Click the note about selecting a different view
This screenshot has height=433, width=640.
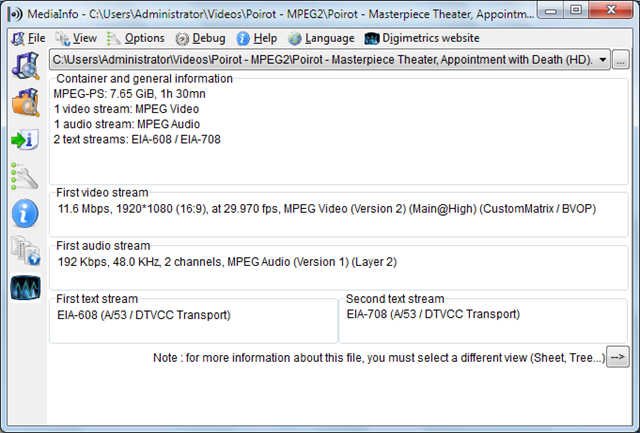coord(379,358)
